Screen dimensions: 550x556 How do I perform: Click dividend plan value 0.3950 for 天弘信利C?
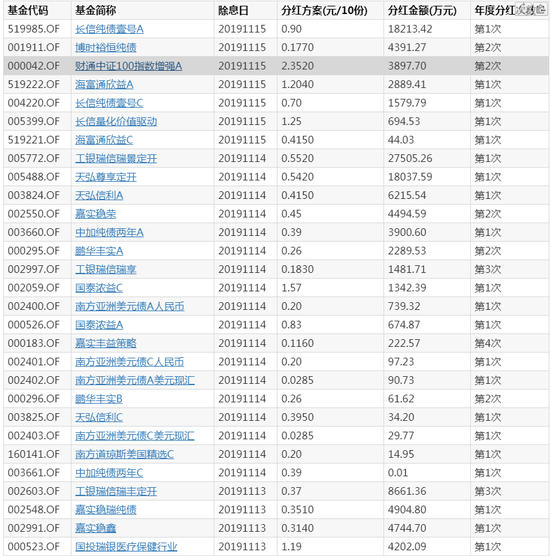tap(298, 417)
